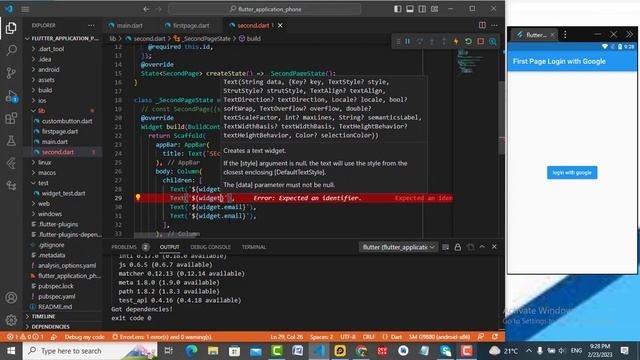Open Run and Debug view
The image size is (640, 360).
click(11, 96)
